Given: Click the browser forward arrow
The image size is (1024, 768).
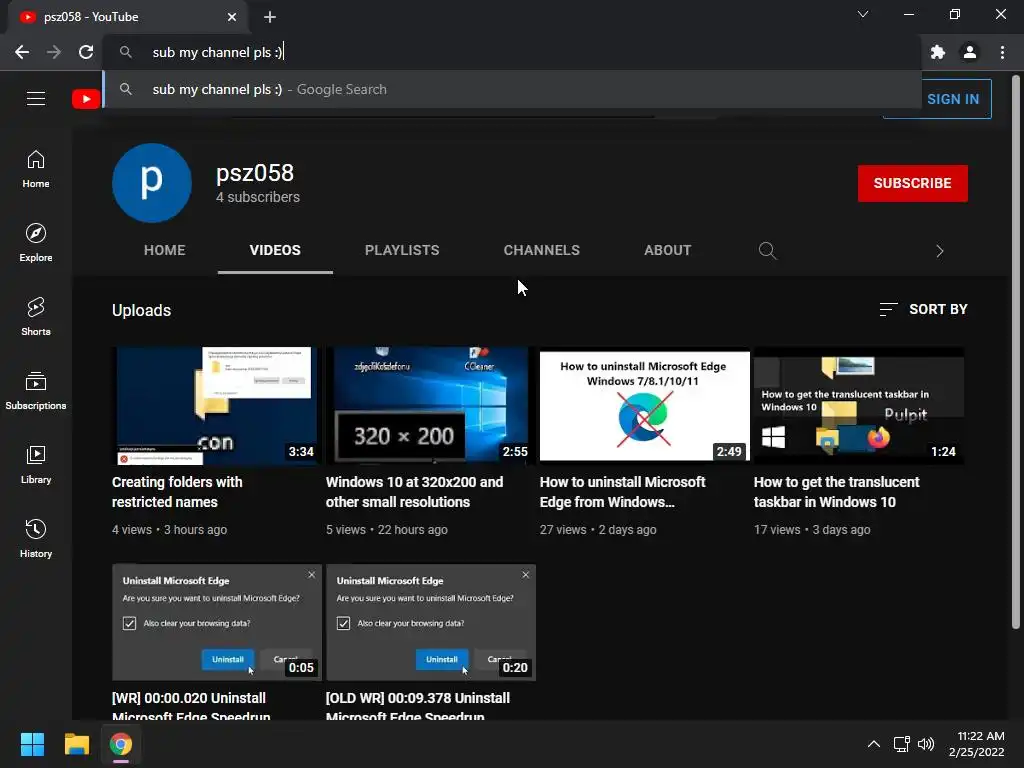Looking at the screenshot, I should (54, 52).
